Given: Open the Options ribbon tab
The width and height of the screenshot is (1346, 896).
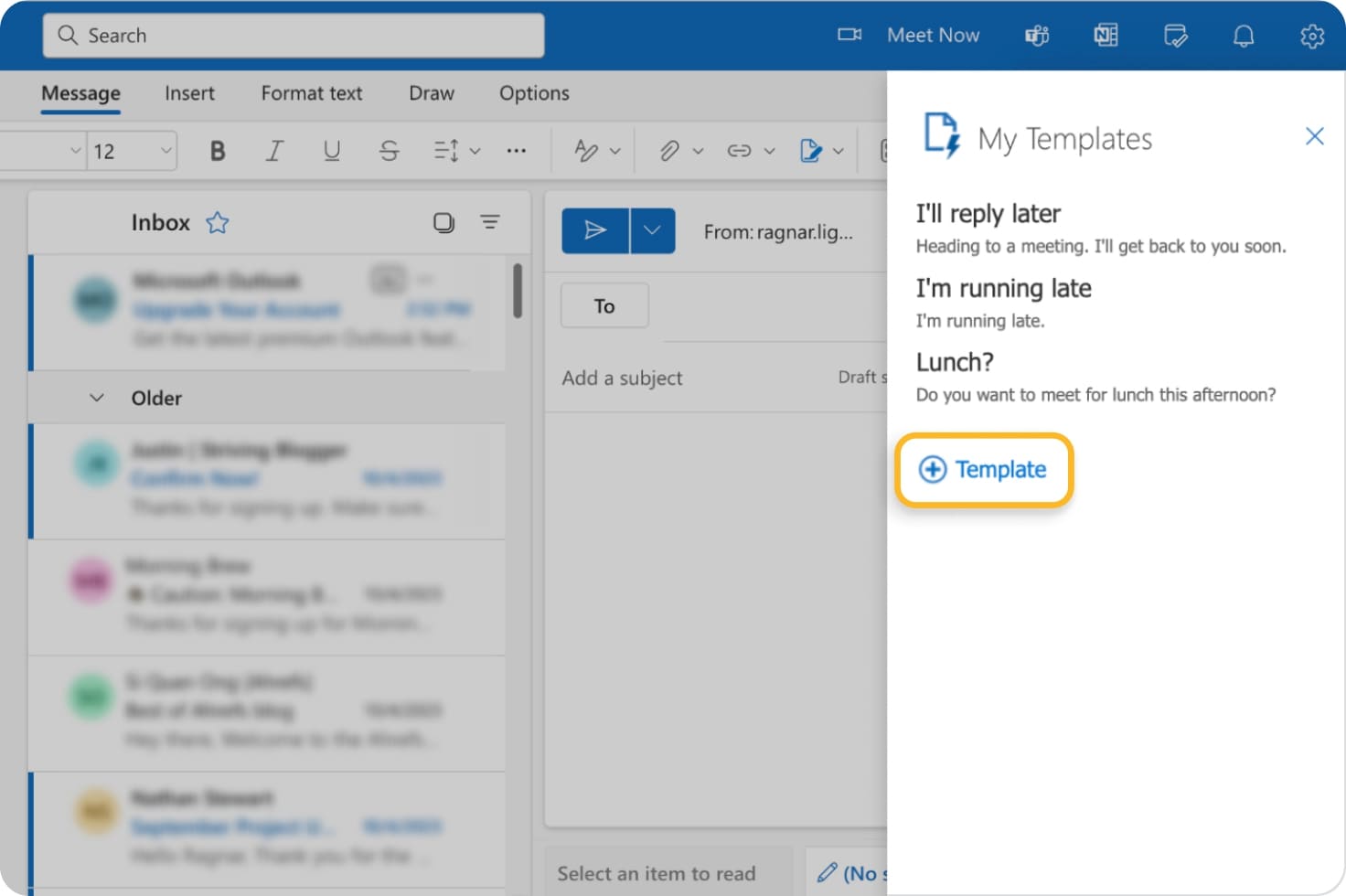Looking at the screenshot, I should pyautogui.click(x=533, y=93).
